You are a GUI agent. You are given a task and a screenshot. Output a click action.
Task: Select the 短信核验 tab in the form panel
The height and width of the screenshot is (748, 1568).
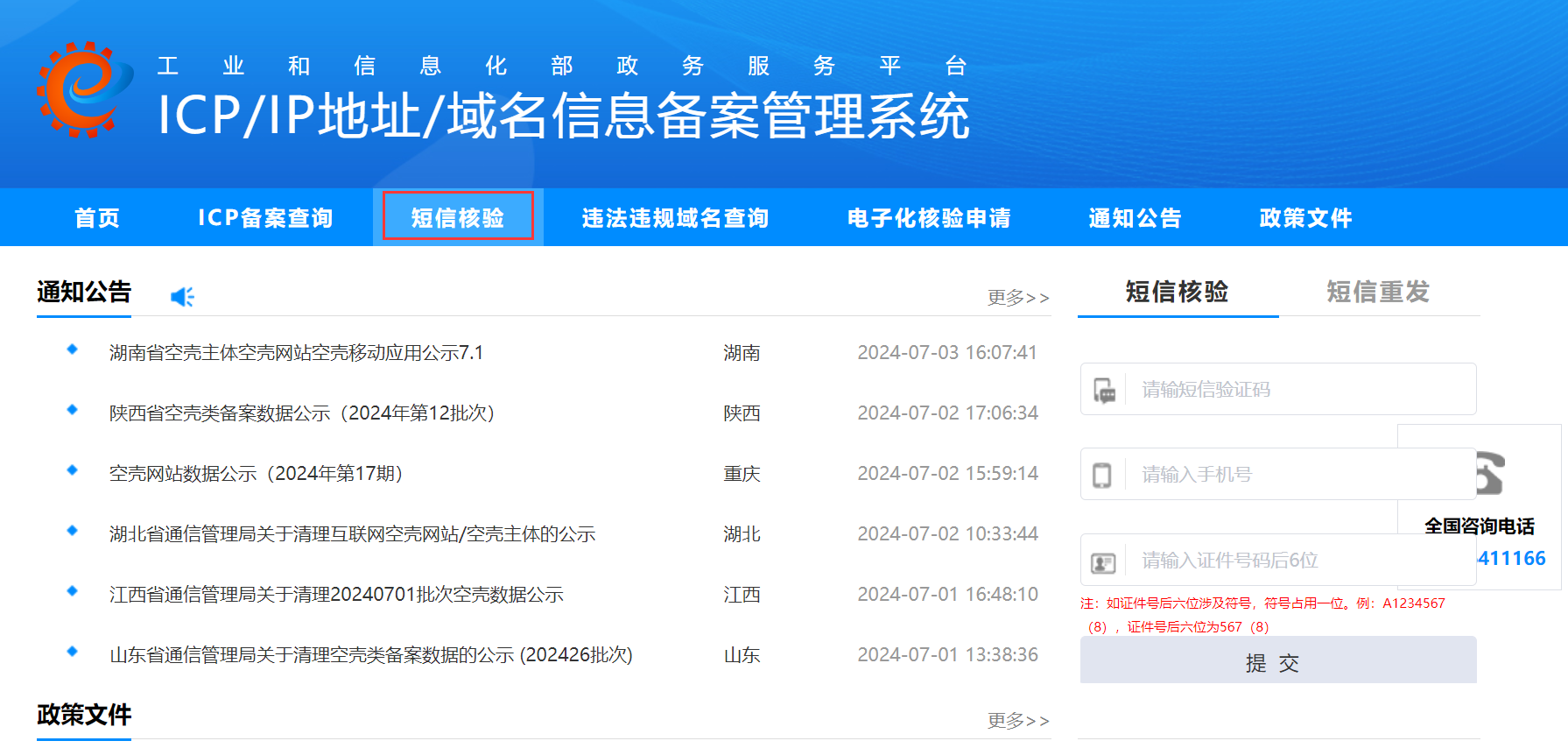(1177, 292)
